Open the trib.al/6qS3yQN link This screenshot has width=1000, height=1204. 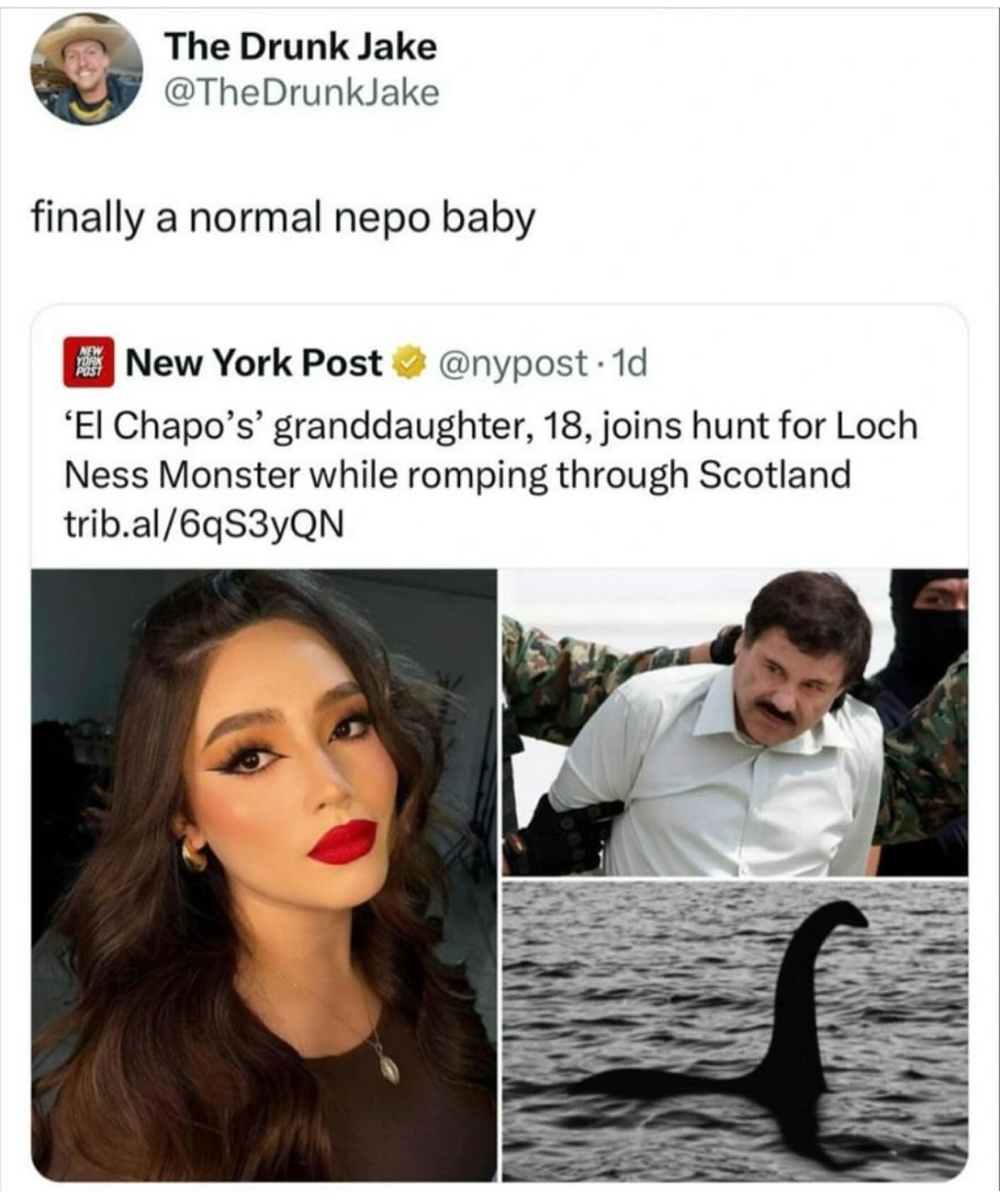pyautogui.click(x=204, y=524)
